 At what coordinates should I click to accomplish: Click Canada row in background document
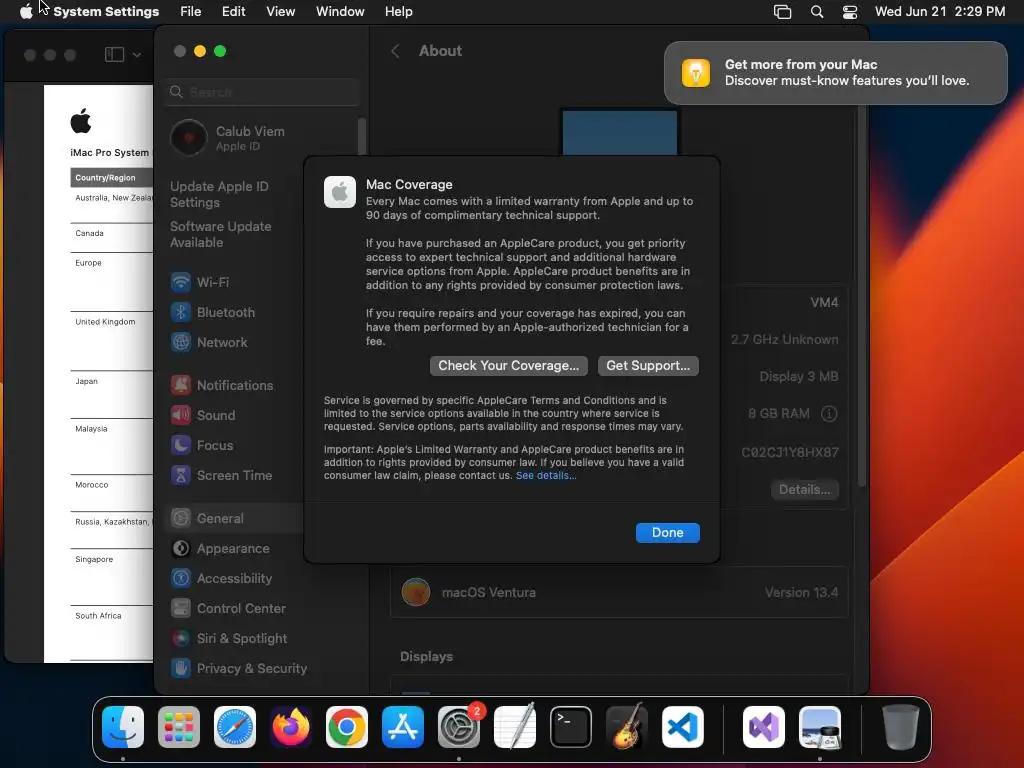tap(89, 233)
